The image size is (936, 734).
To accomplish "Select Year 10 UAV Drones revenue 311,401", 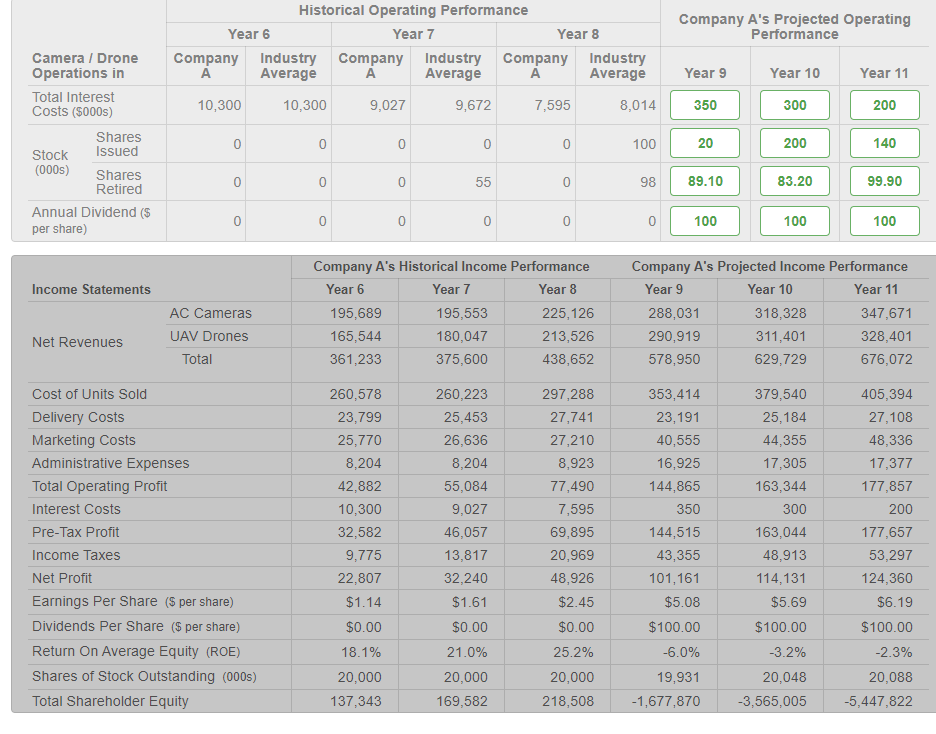I will pyautogui.click(x=780, y=336).
